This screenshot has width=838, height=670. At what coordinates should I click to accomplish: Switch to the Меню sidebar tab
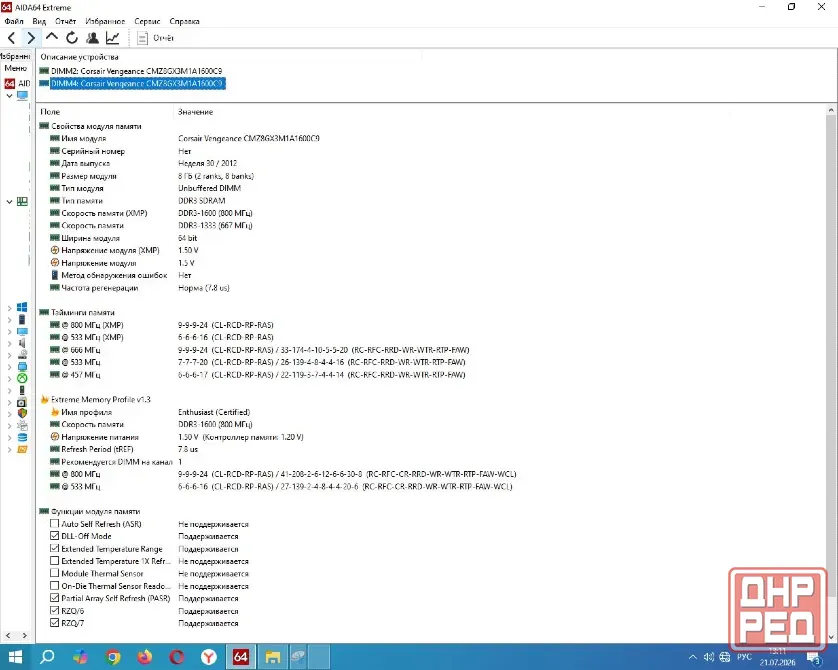point(15,68)
